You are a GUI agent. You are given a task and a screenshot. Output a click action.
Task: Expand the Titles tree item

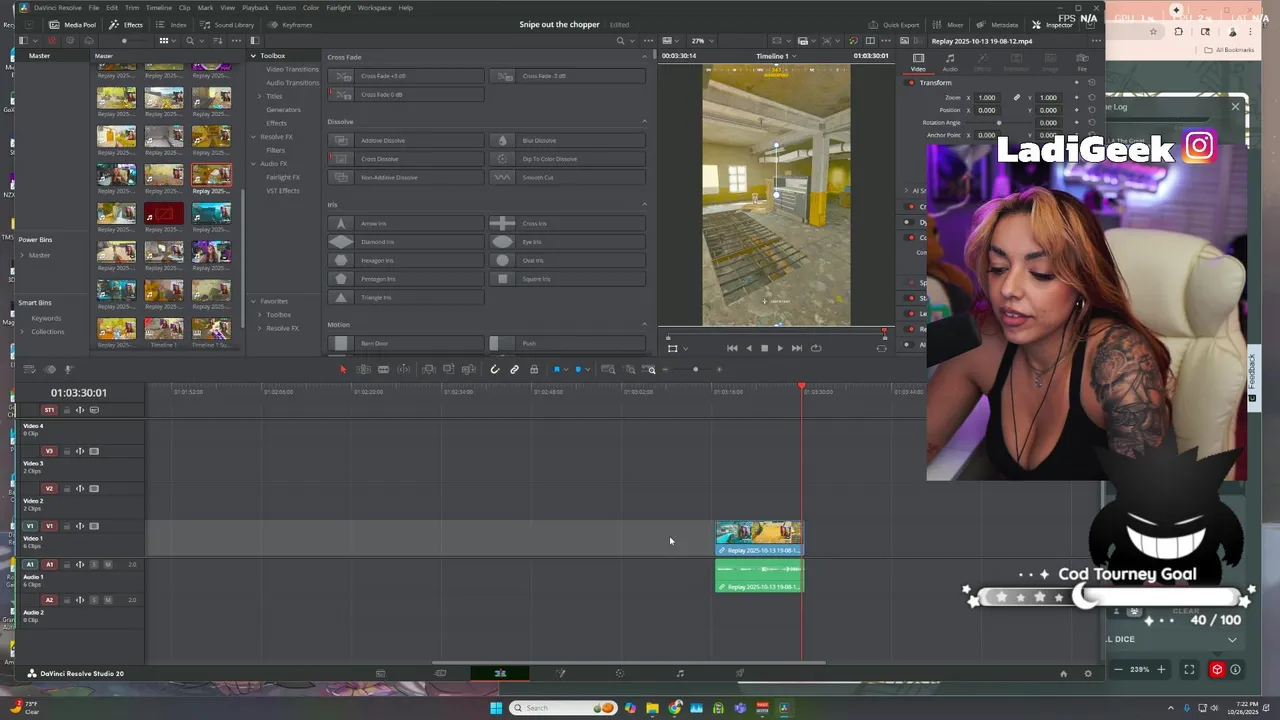coord(260,96)
